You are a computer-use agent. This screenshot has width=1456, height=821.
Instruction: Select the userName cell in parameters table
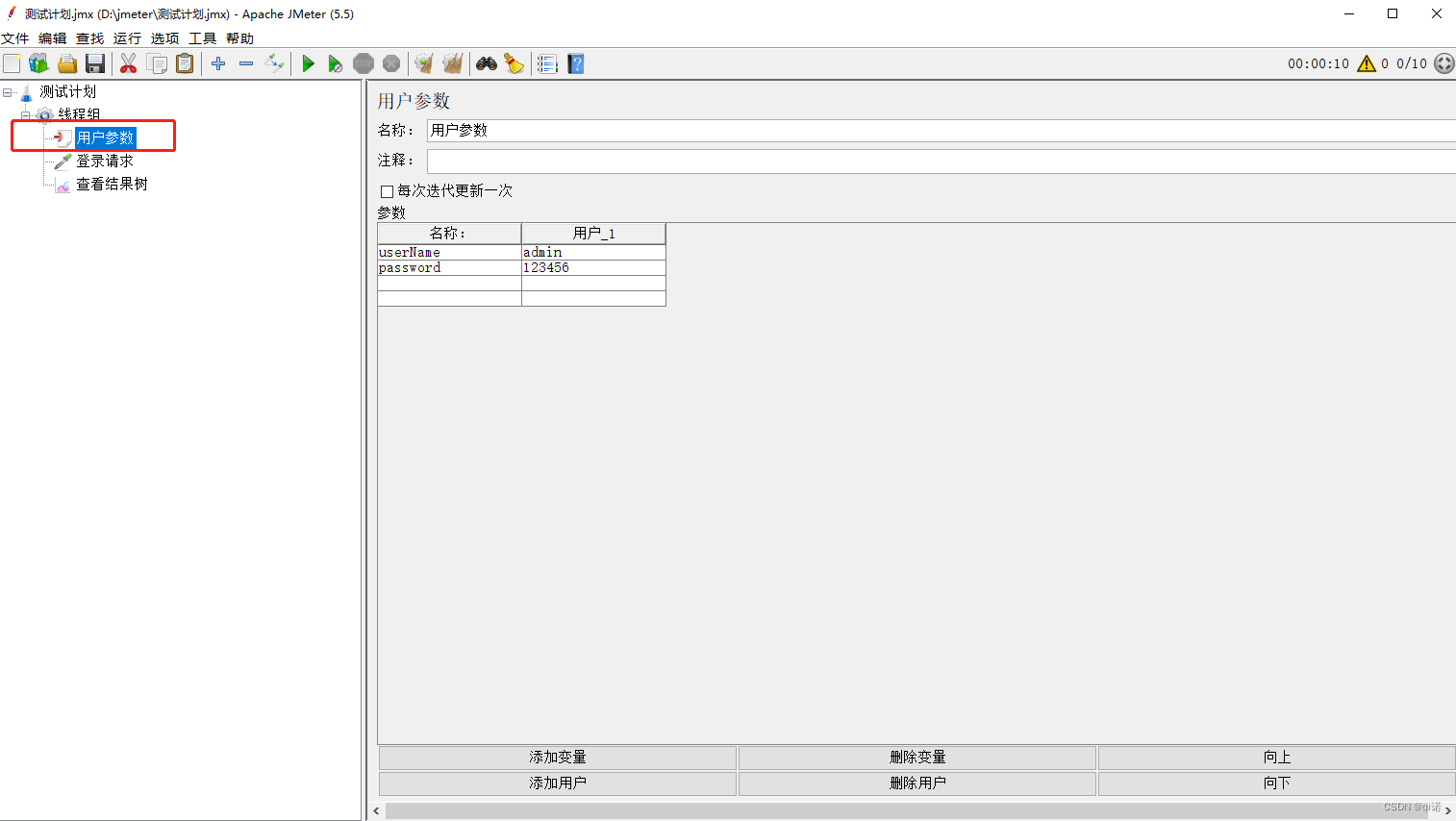(x=449, y=253)
